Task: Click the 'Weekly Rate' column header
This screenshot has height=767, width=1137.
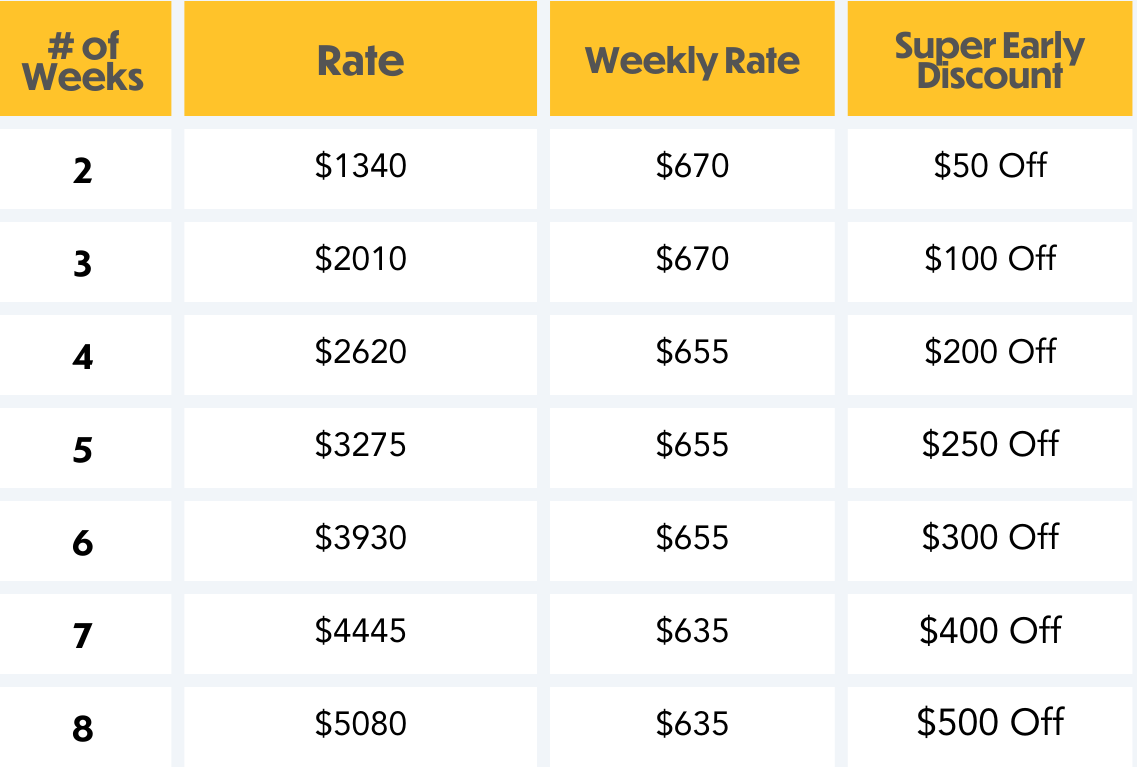Action: [692, 61]
